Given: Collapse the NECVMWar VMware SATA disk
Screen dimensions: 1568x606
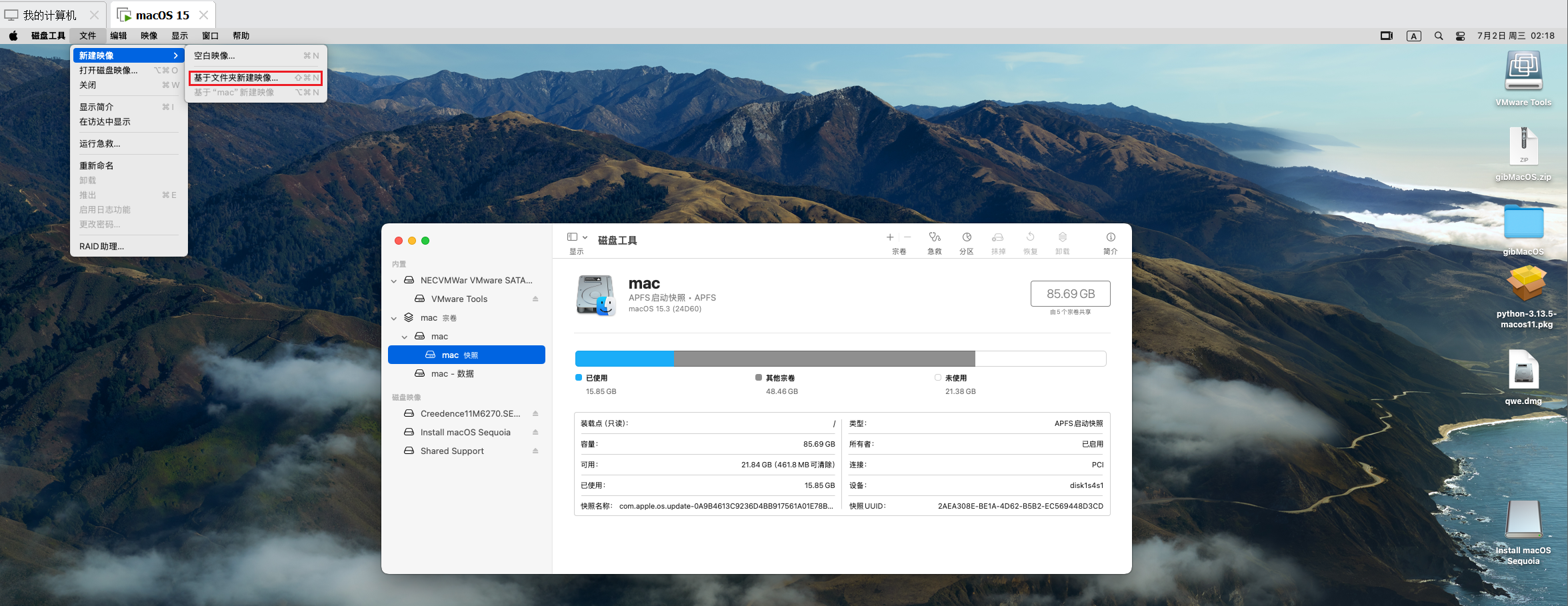Looking at the screenshot, I should coord(394,281).
